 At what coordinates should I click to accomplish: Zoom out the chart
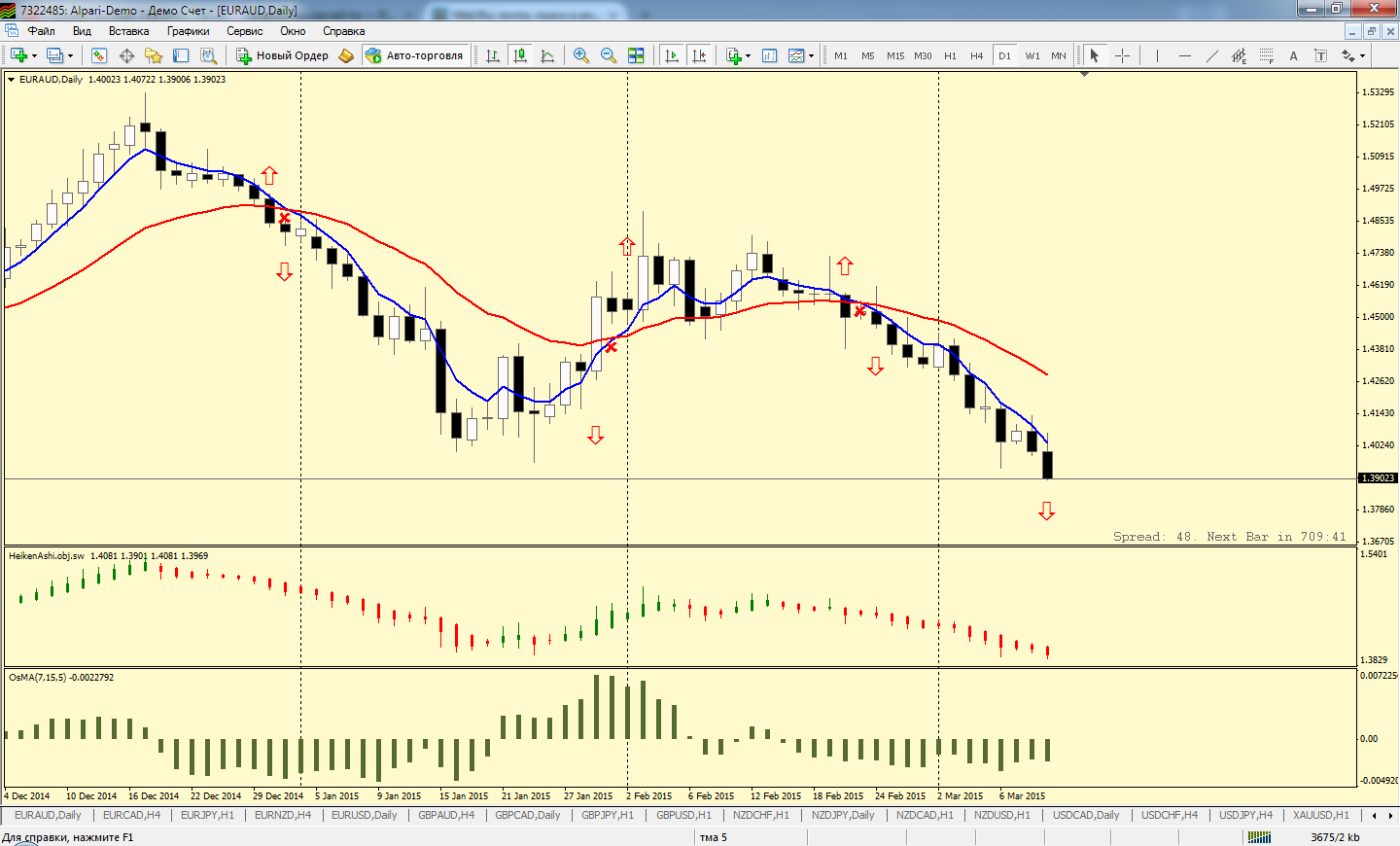point(609,55)
